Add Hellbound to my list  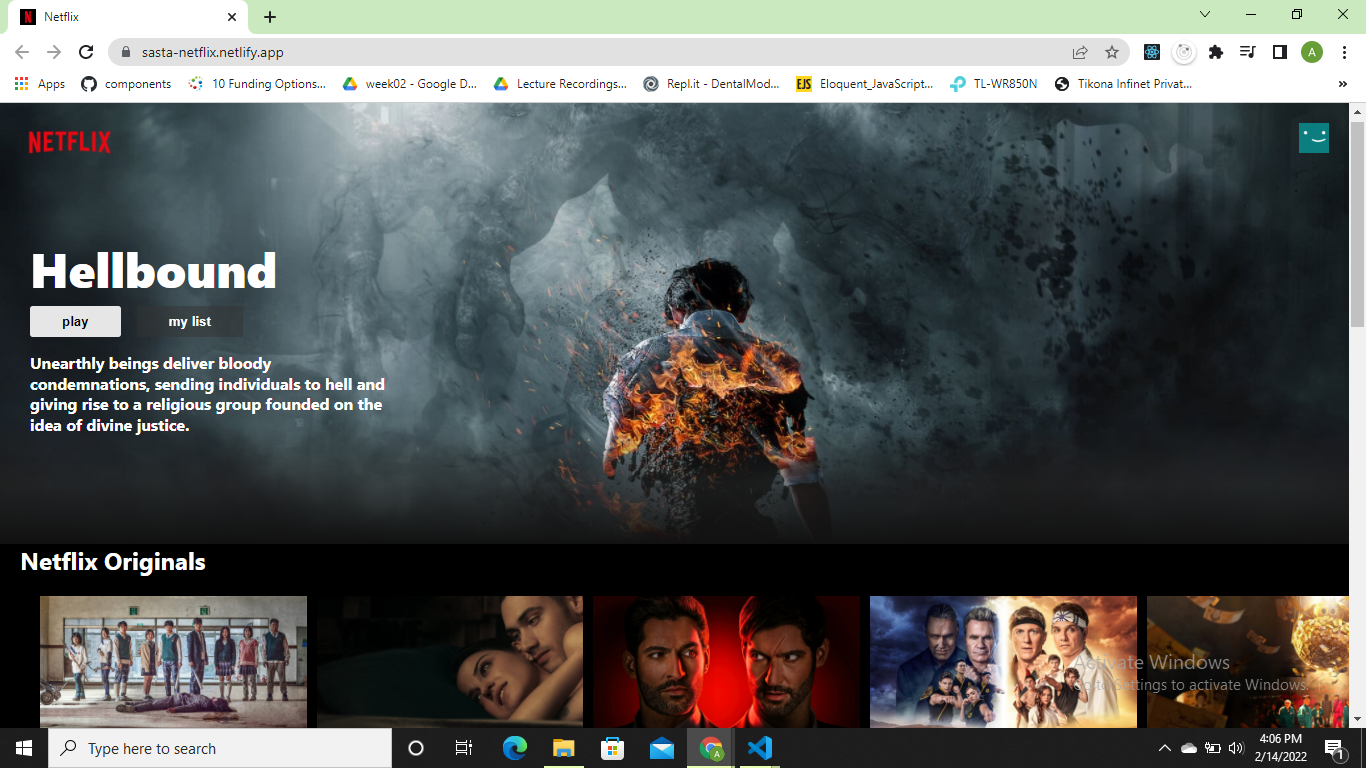pyautogui.click(x=190, y=321)
